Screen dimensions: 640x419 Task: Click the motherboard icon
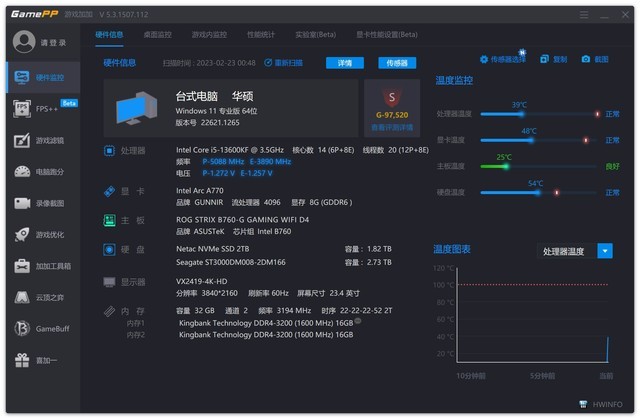pos(109,220)
